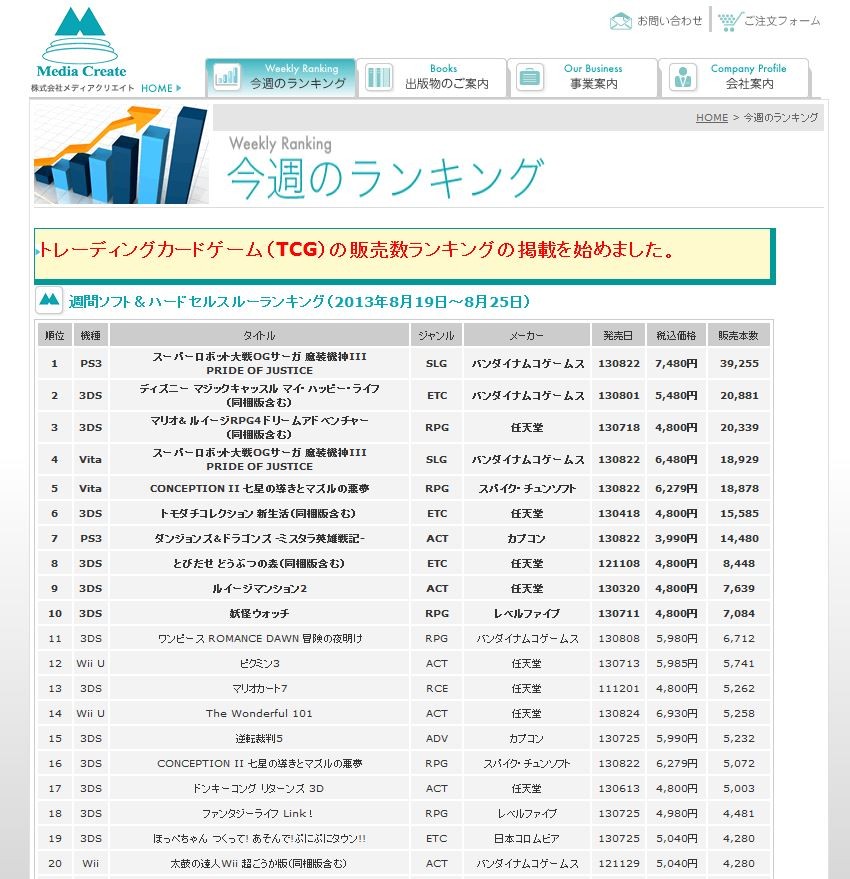850x879 pixels.
Task: Click the Wii U platform cell in rank 12
Action: [x=90, y=663]
